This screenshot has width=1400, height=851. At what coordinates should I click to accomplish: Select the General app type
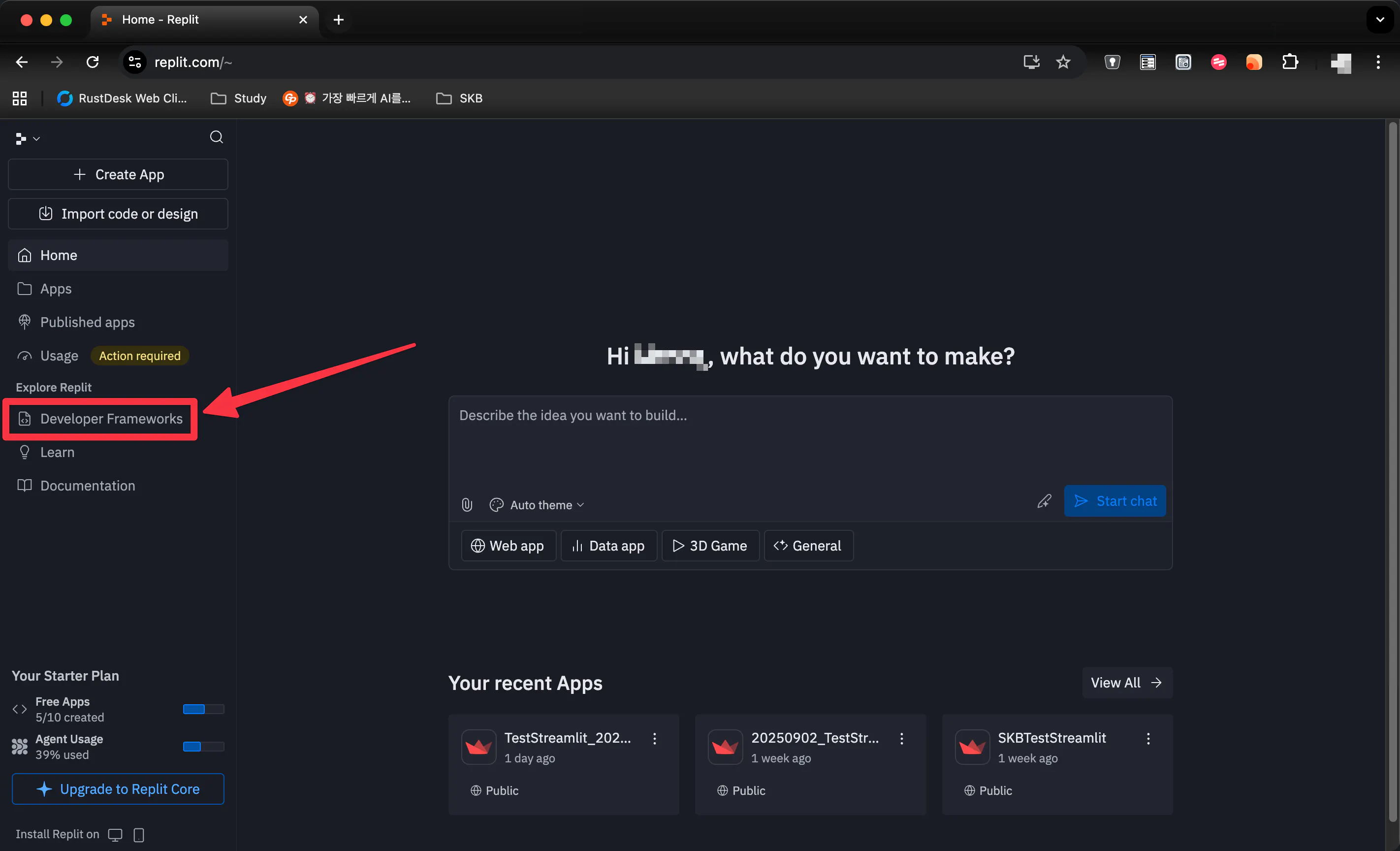[x=808, y=546]
